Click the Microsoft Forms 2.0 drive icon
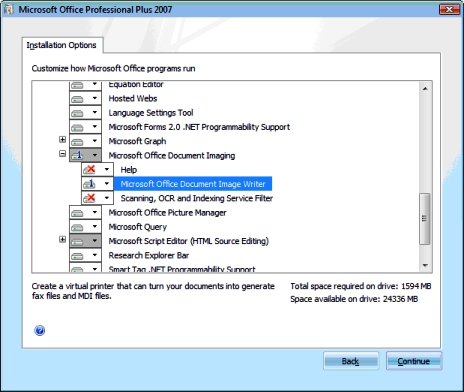Viewport: 464px width, 392px height. click(78, 128)
